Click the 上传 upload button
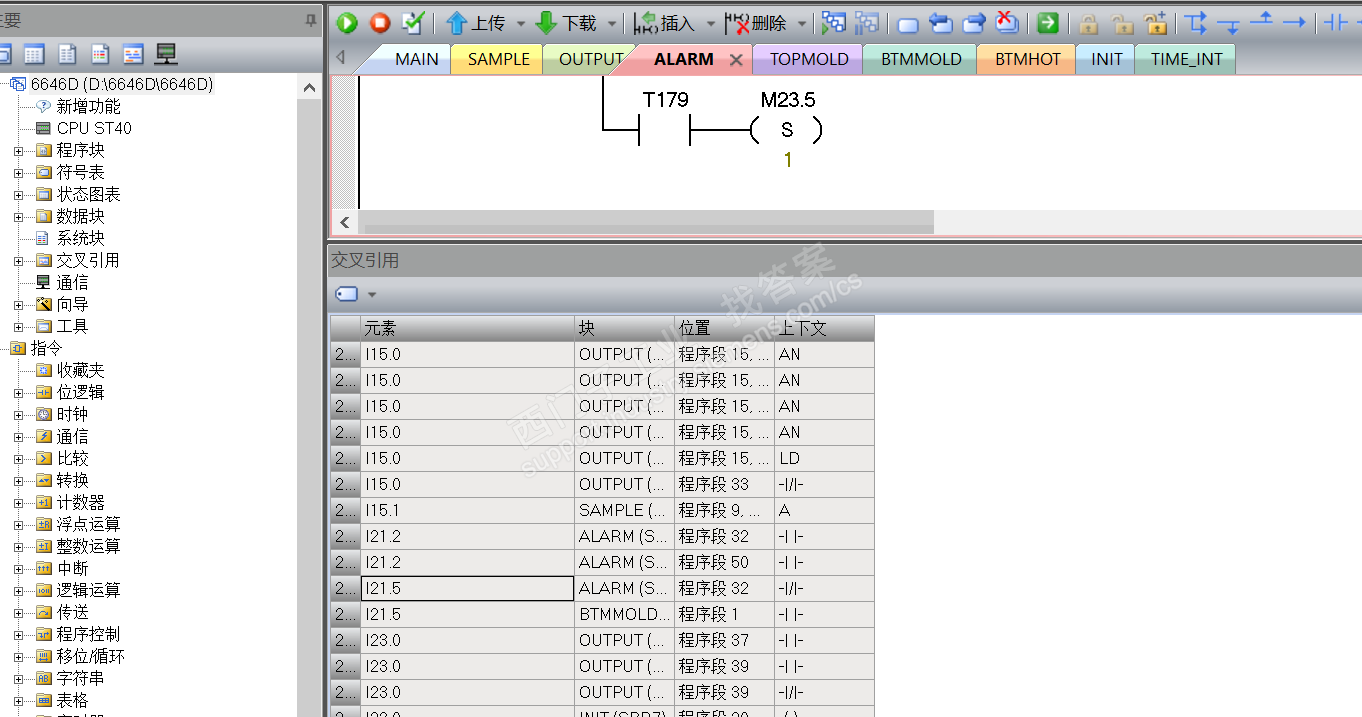Screen dimensions: 1362x717 pyautogui.click(x=476, y=22)
